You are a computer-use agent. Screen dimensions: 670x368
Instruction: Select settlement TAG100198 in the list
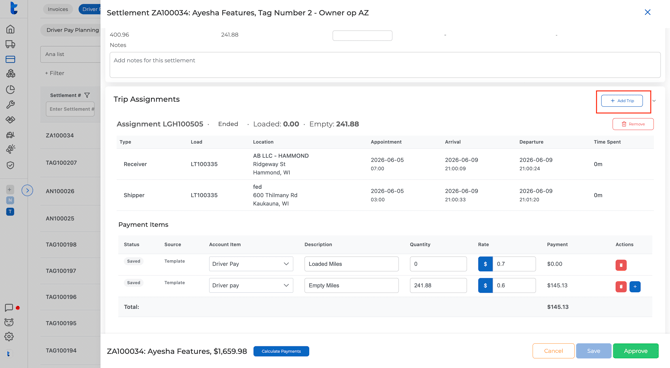pyautogui.click(x=61, y=244)
